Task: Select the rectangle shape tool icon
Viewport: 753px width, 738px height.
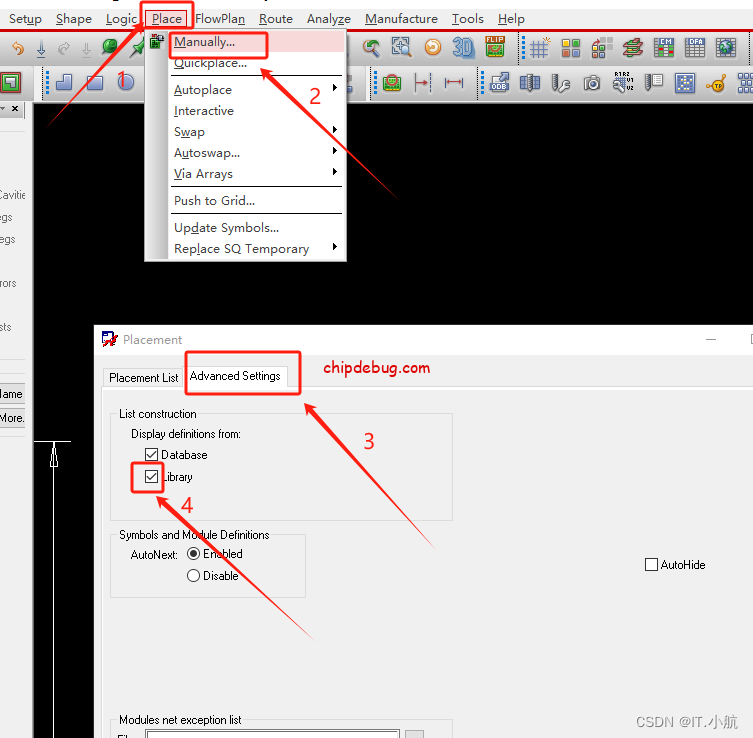Action: (x=95, y=83)
